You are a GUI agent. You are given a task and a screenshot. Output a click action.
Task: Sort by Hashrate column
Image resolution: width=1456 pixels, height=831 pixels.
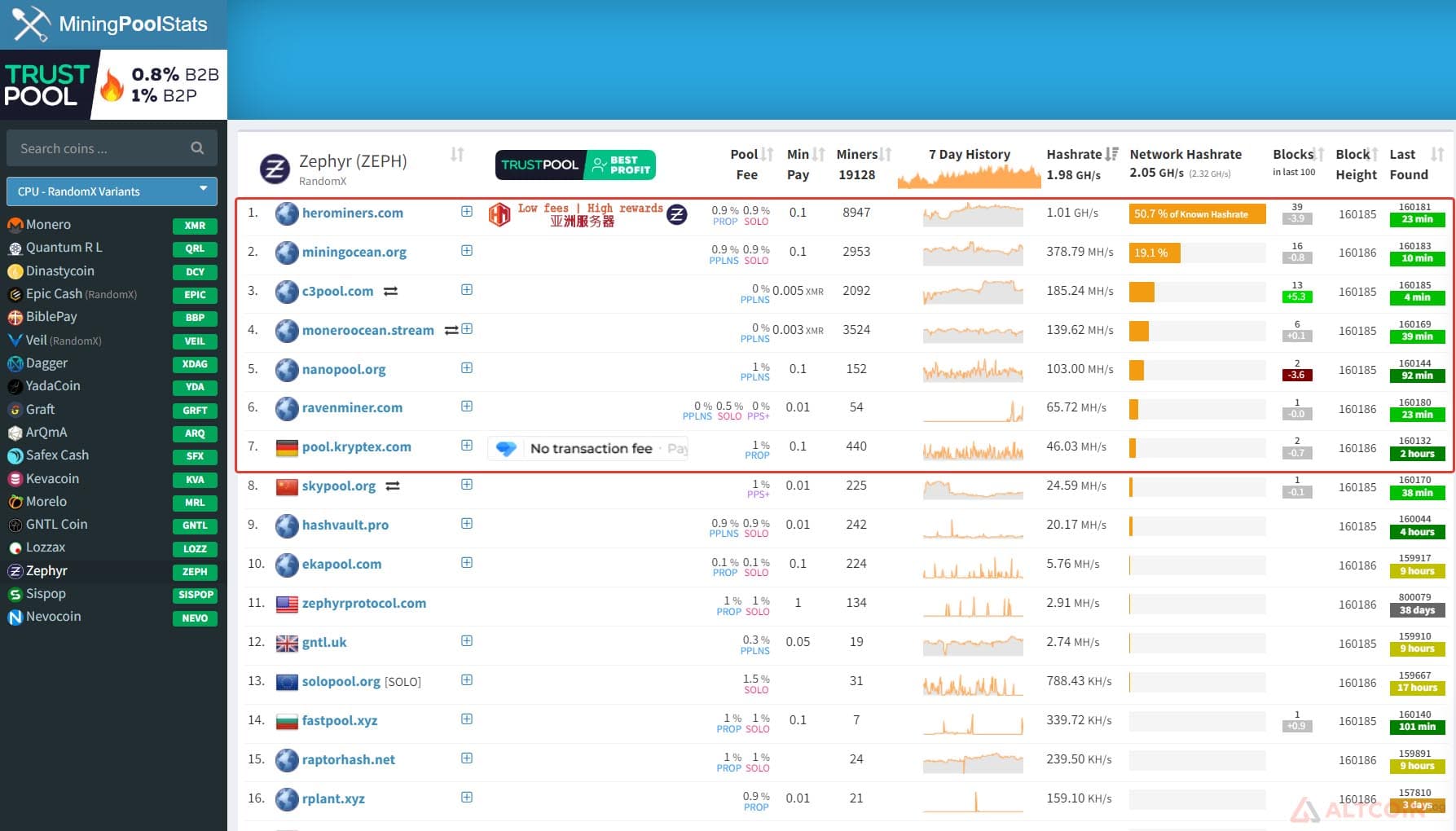(1111, 154)
